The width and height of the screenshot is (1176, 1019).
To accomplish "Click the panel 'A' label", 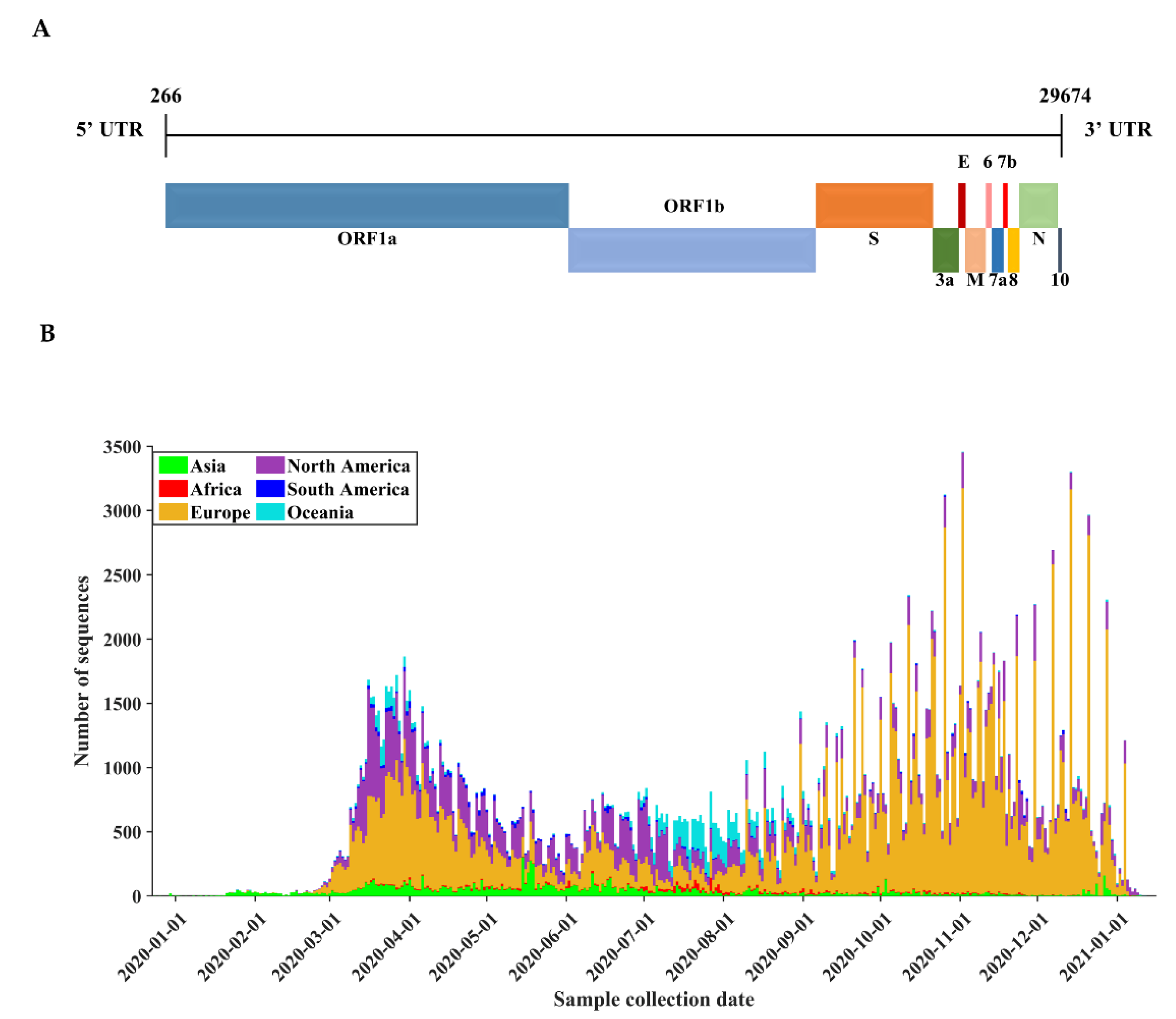I will 41,28.
